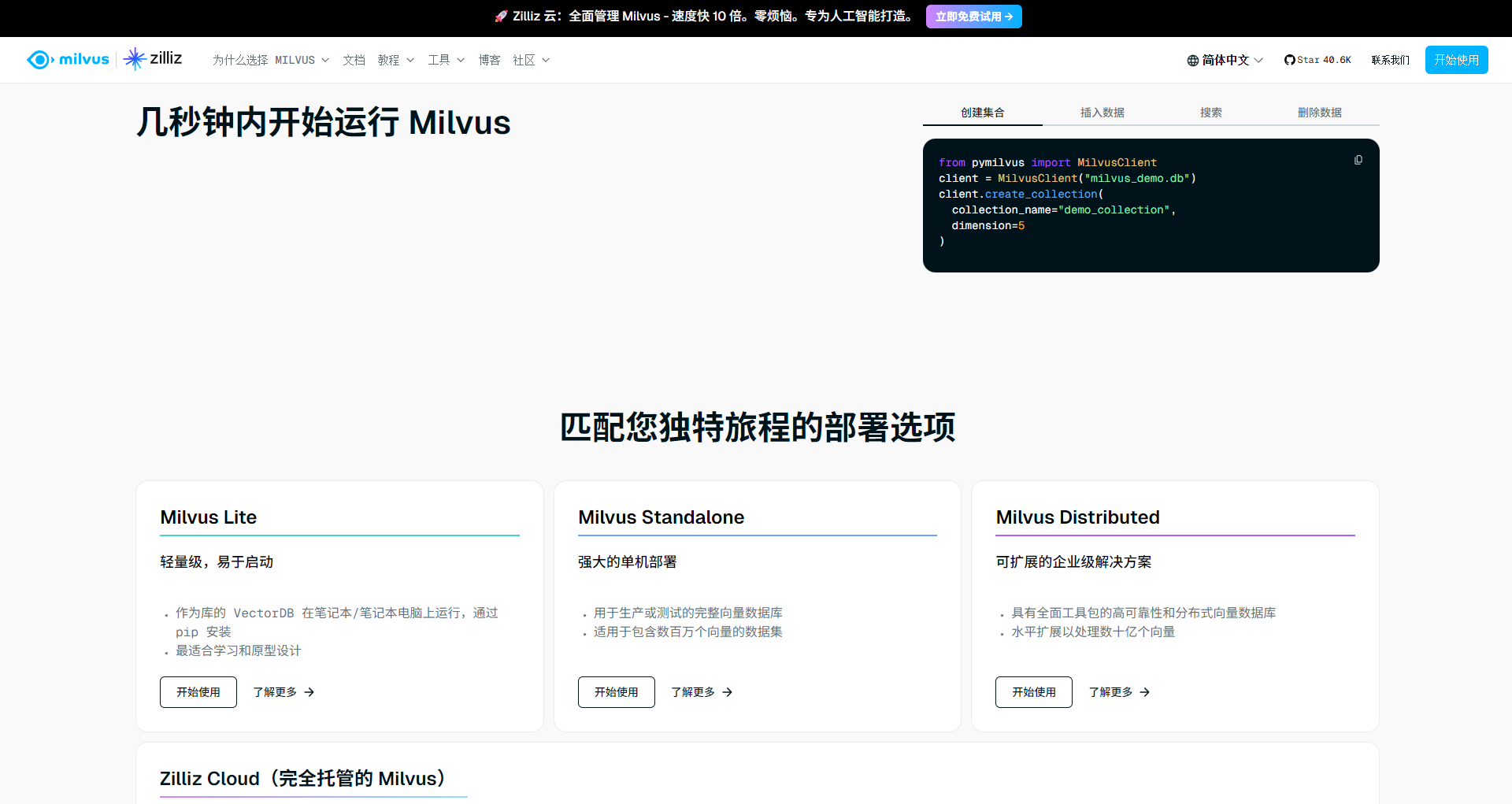The image size is (1512, 804).
Task: Open the 简体中文 language selector
Action: click(1225, 61)
